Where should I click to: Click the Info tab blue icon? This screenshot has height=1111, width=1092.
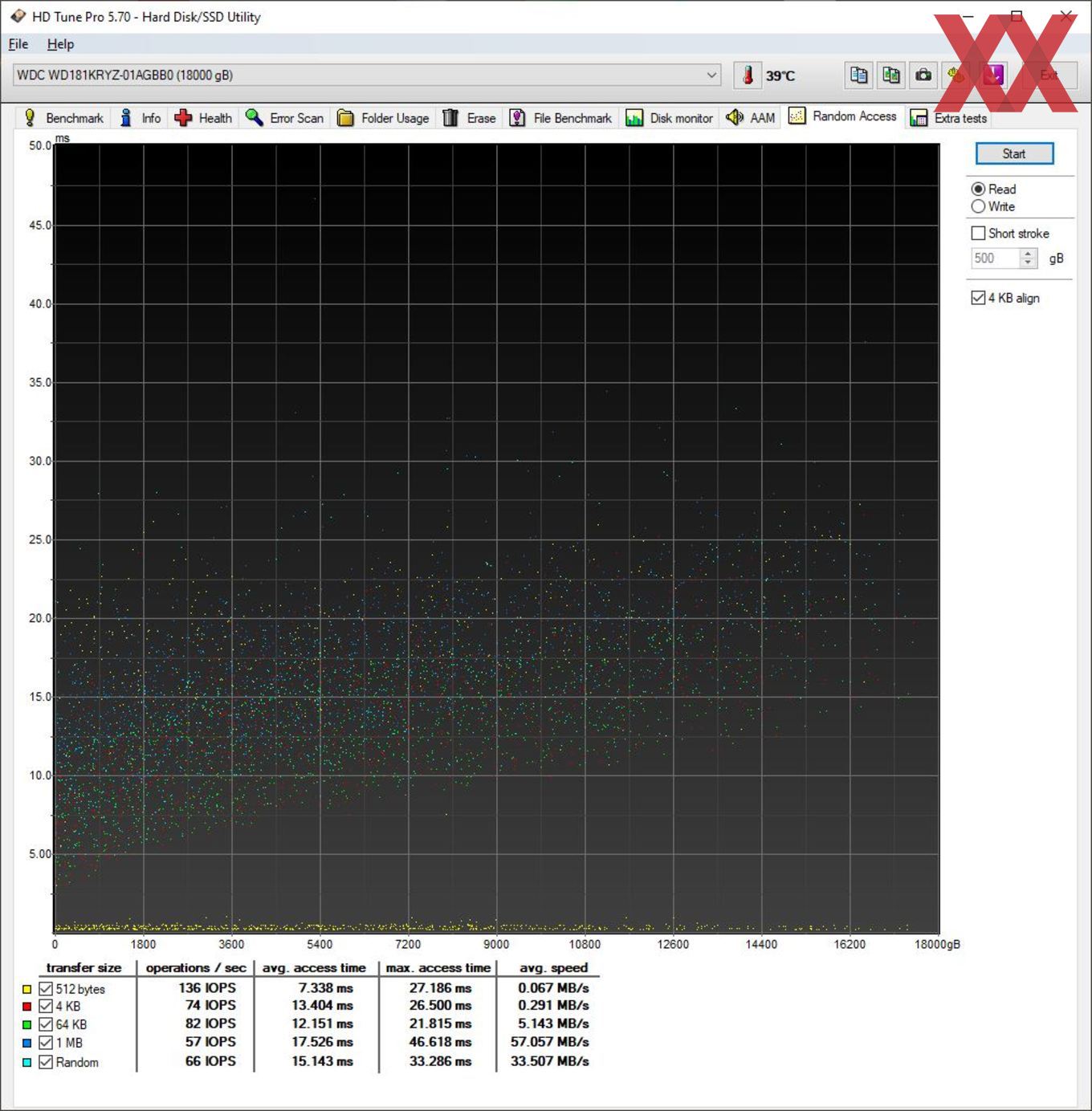125,118
